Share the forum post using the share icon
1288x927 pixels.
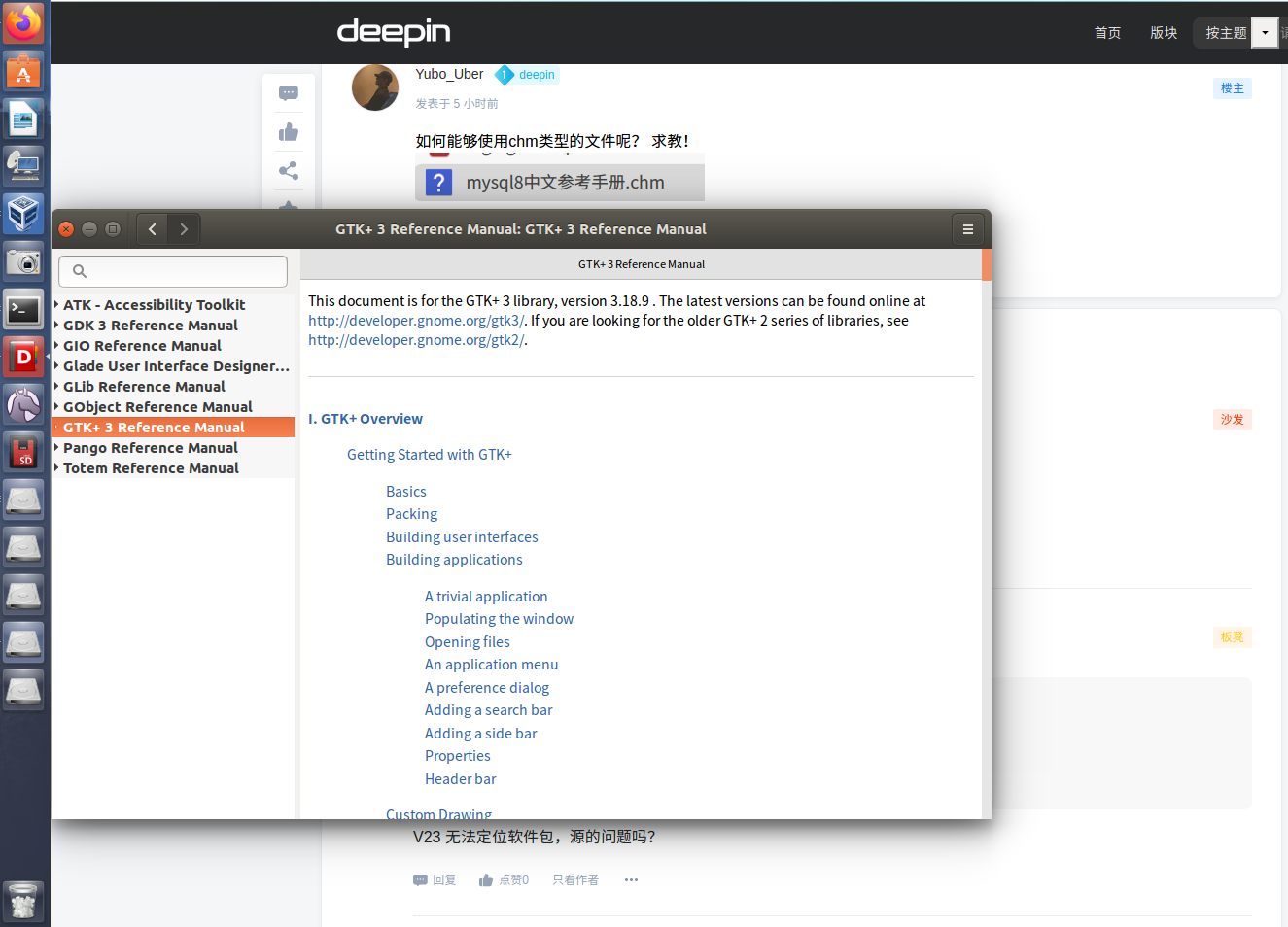pos(288,170)
